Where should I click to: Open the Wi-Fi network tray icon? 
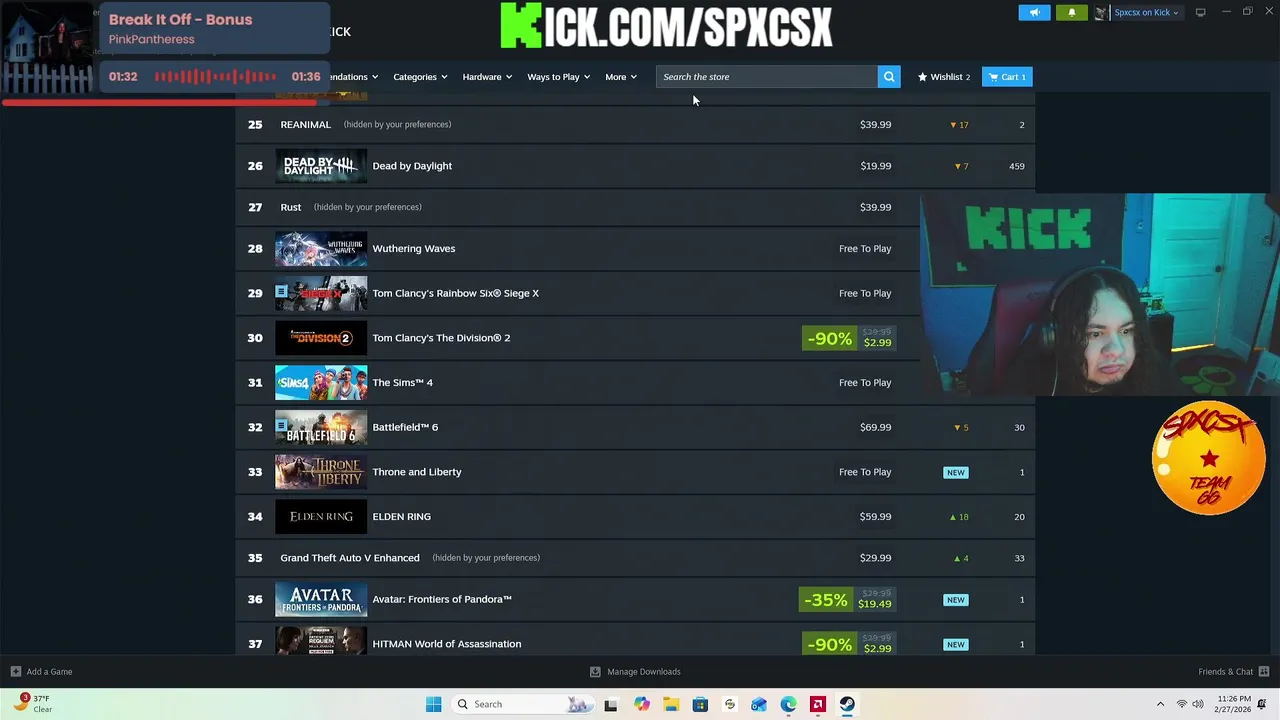point(1181,704)
